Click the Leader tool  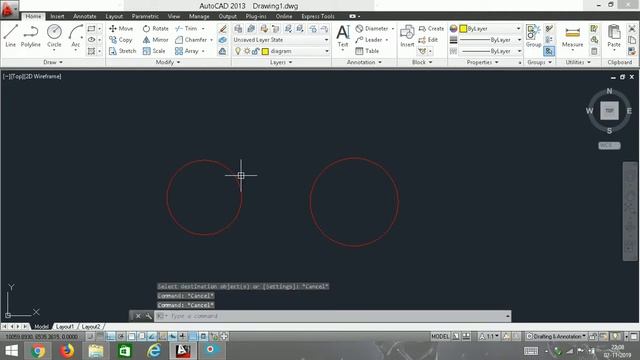coord(369,40)
